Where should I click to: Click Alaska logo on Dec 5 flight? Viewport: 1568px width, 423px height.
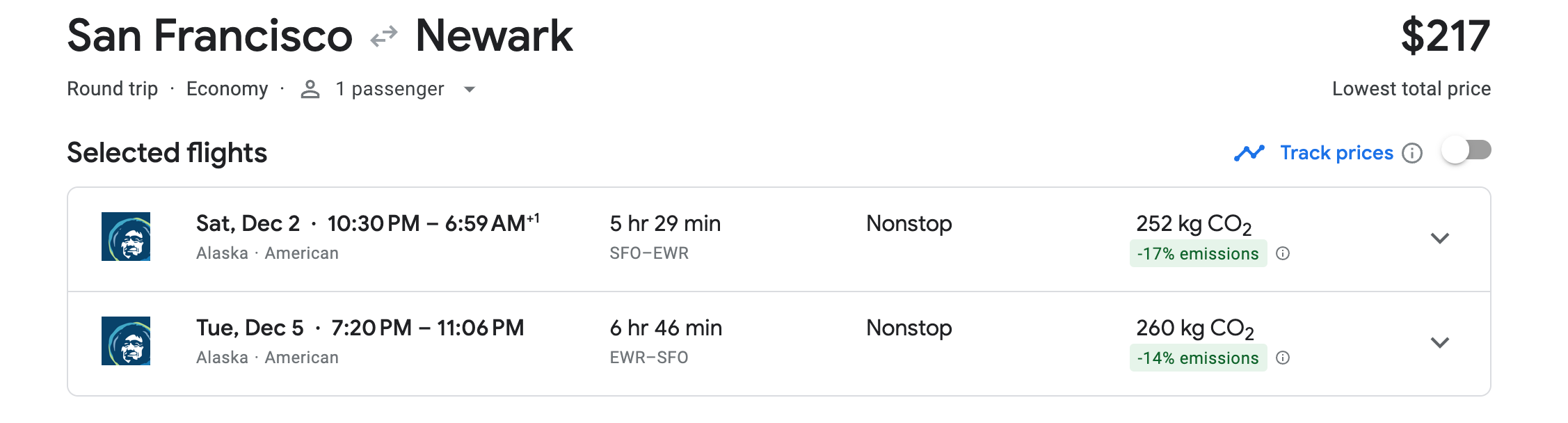(126, 341)
